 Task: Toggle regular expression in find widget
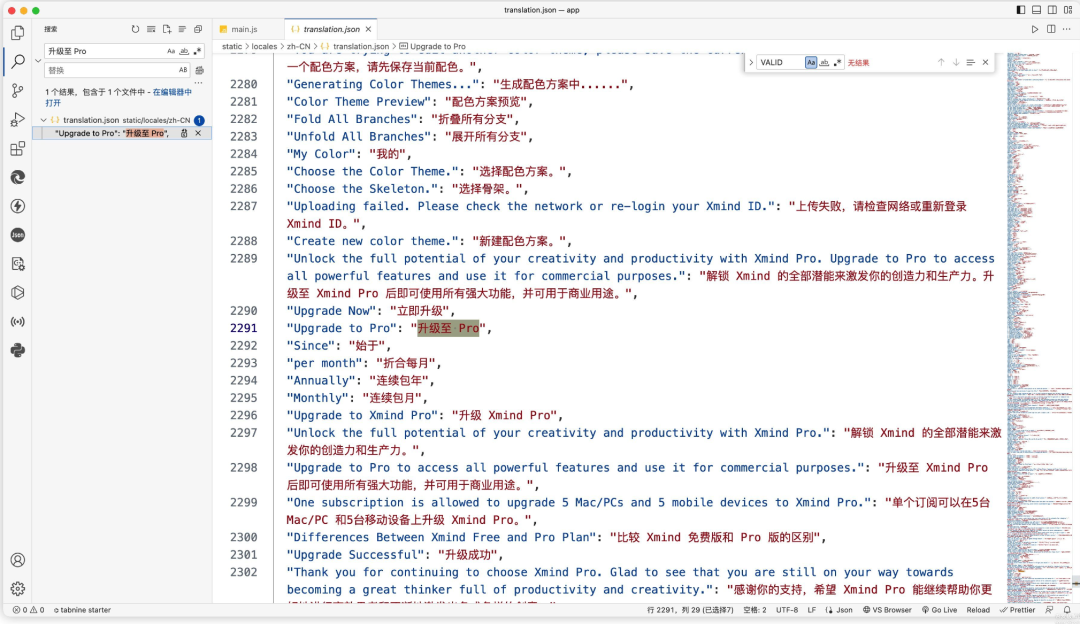[838, 62]
